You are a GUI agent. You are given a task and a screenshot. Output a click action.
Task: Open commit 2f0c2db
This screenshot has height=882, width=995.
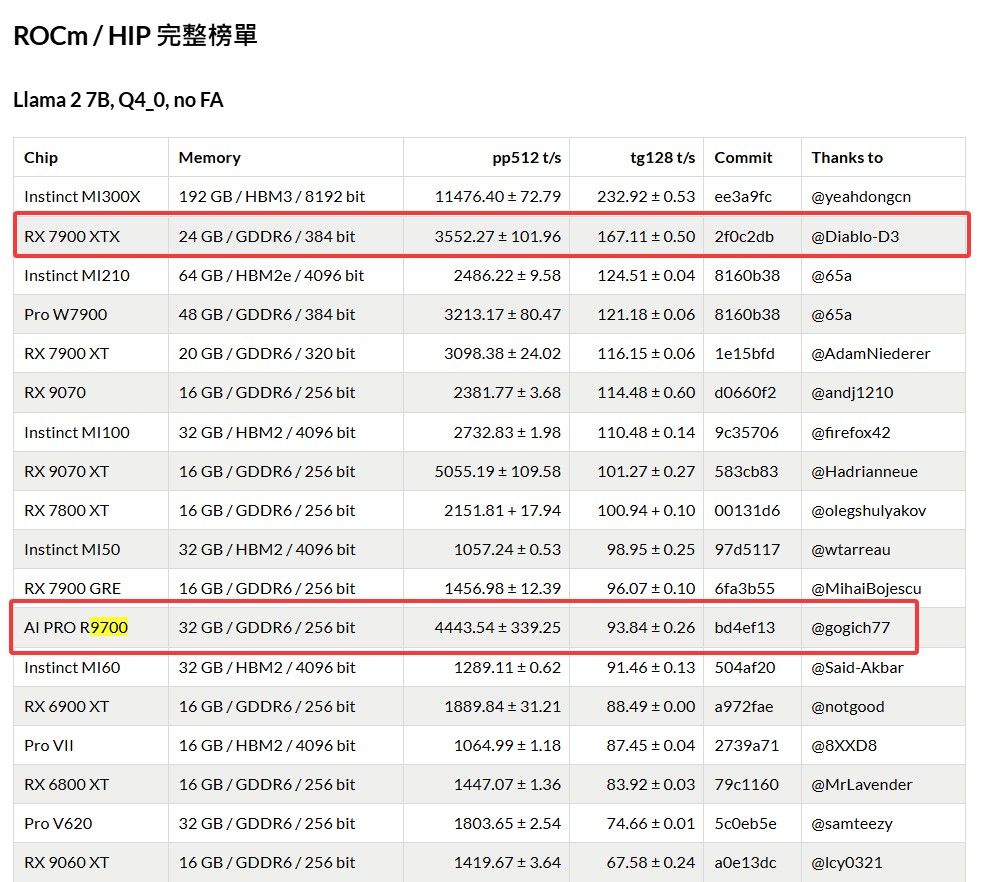(x=744, y=237)
